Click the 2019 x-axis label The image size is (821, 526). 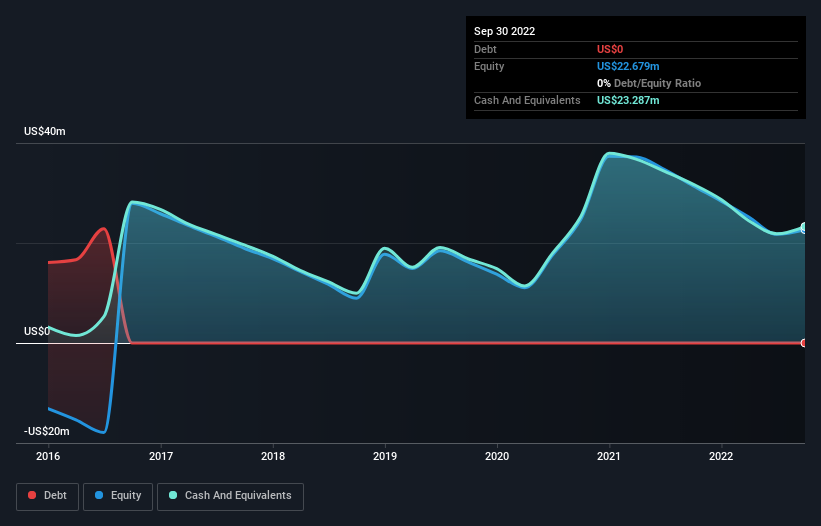(385, 456)
